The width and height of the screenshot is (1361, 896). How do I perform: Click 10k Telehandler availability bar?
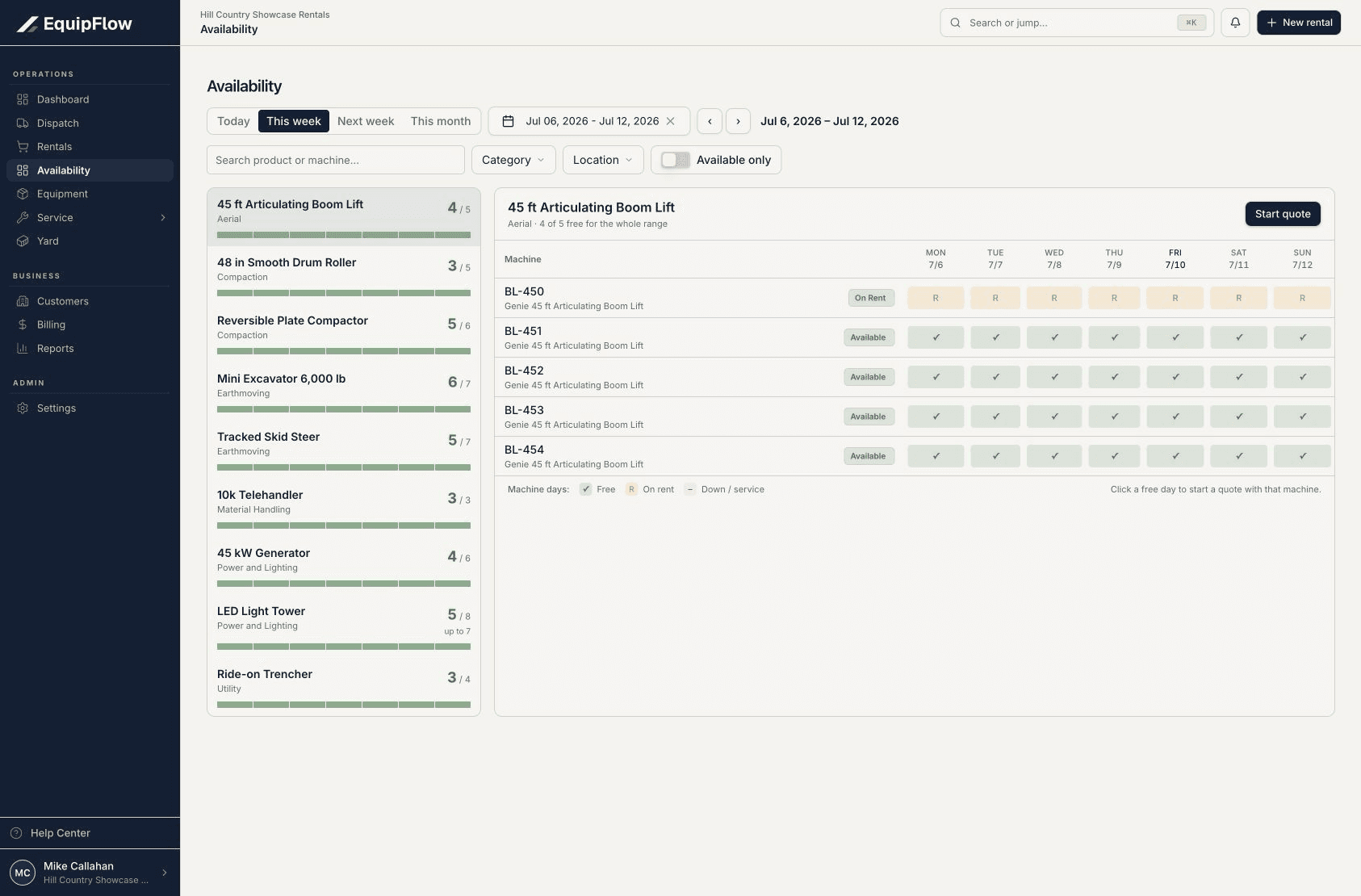(344, 525)
